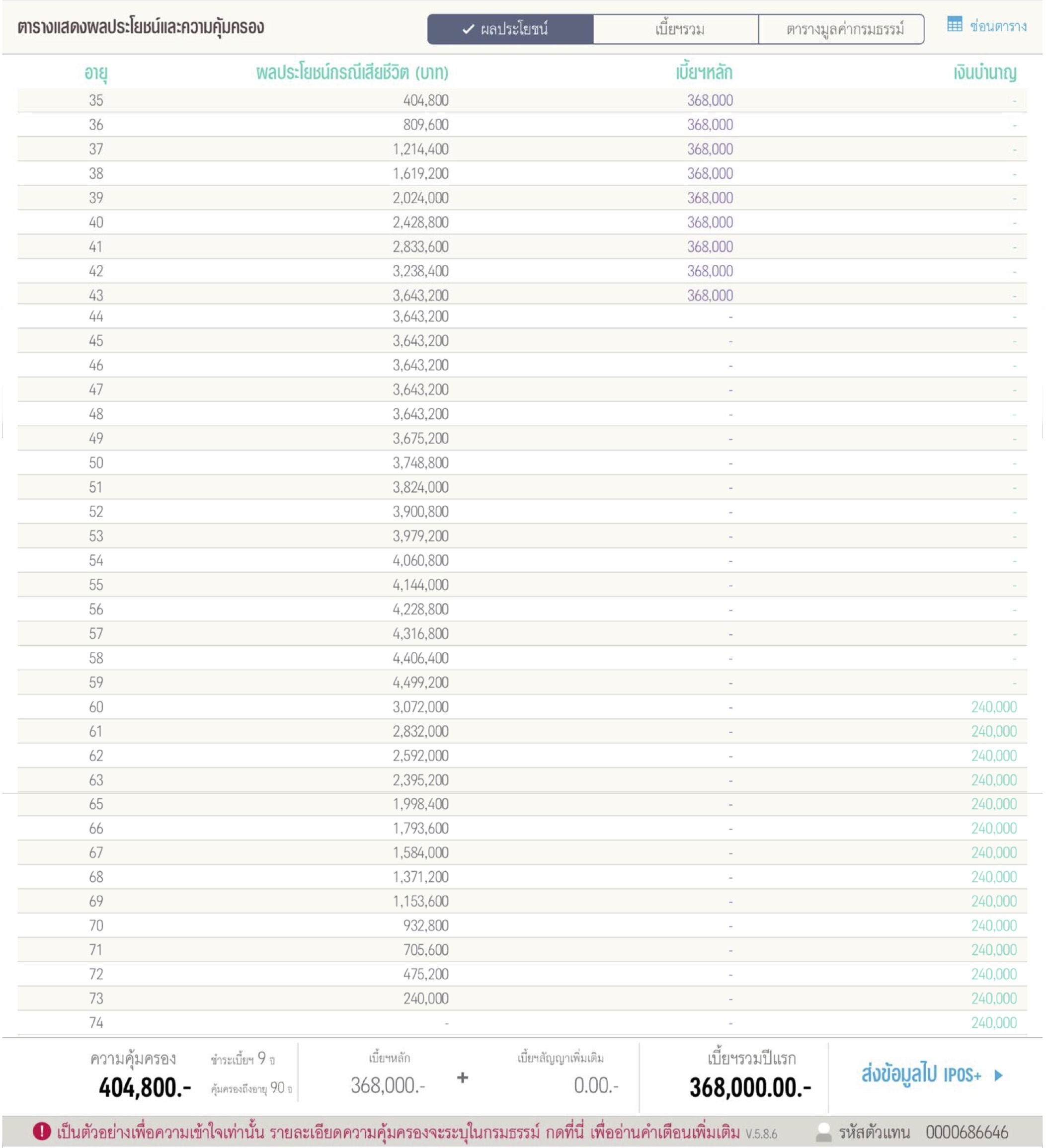The height and width of the screenshot is (1148, 1046).
Task: Click the plus sign between premium amounts
Action: (x=463, y=1077)
